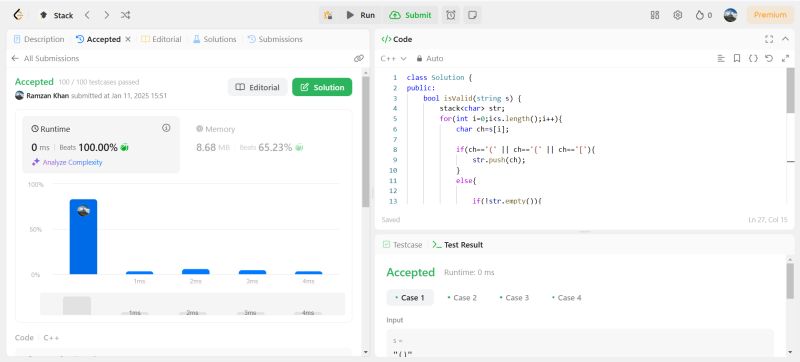Image resolution: width=800 pixels, height=362 pixels.
Task: Select the Test Result tab
Action: click(457, 245)
